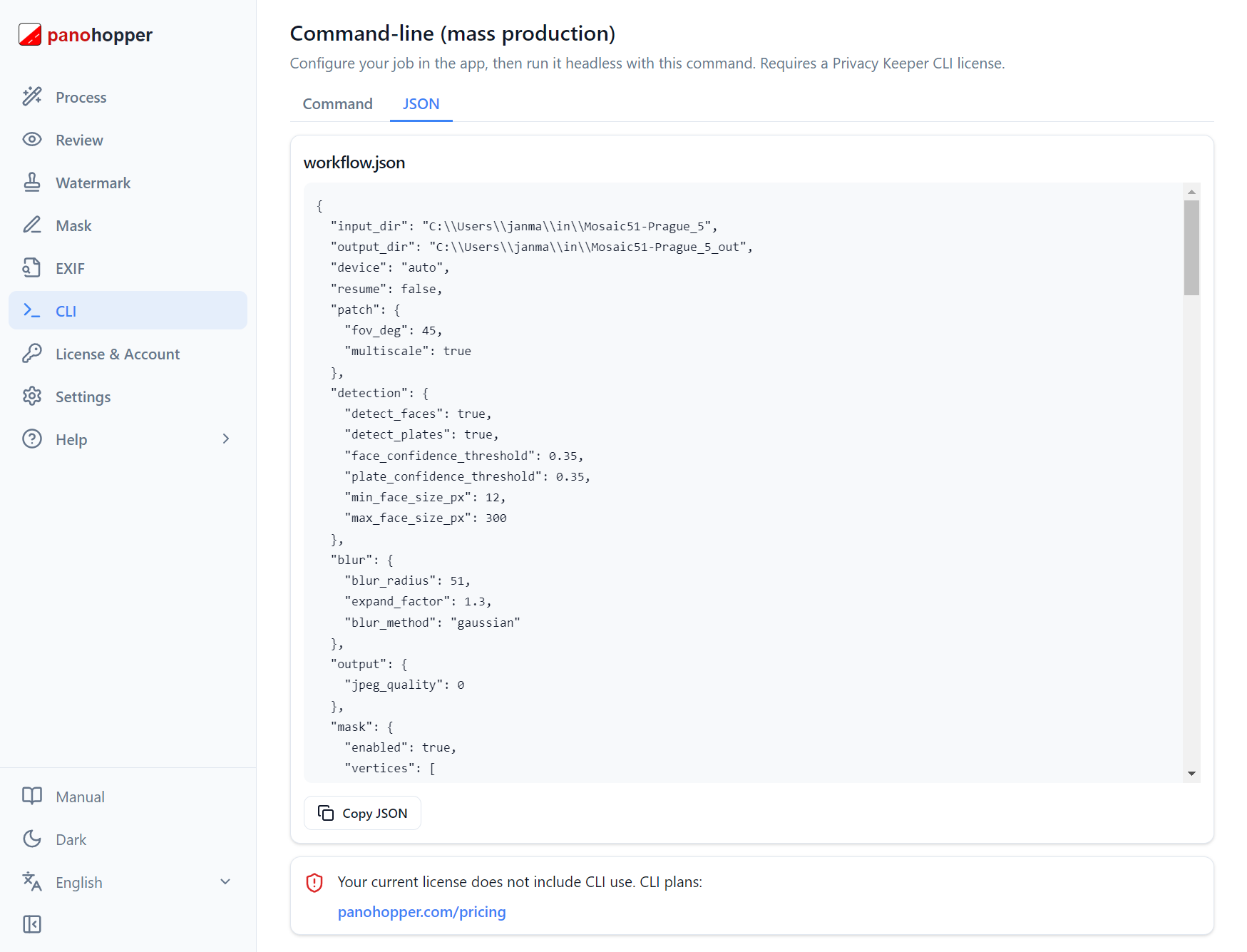
Task: Click the Settings gear icon
Action: coord(32,396)
